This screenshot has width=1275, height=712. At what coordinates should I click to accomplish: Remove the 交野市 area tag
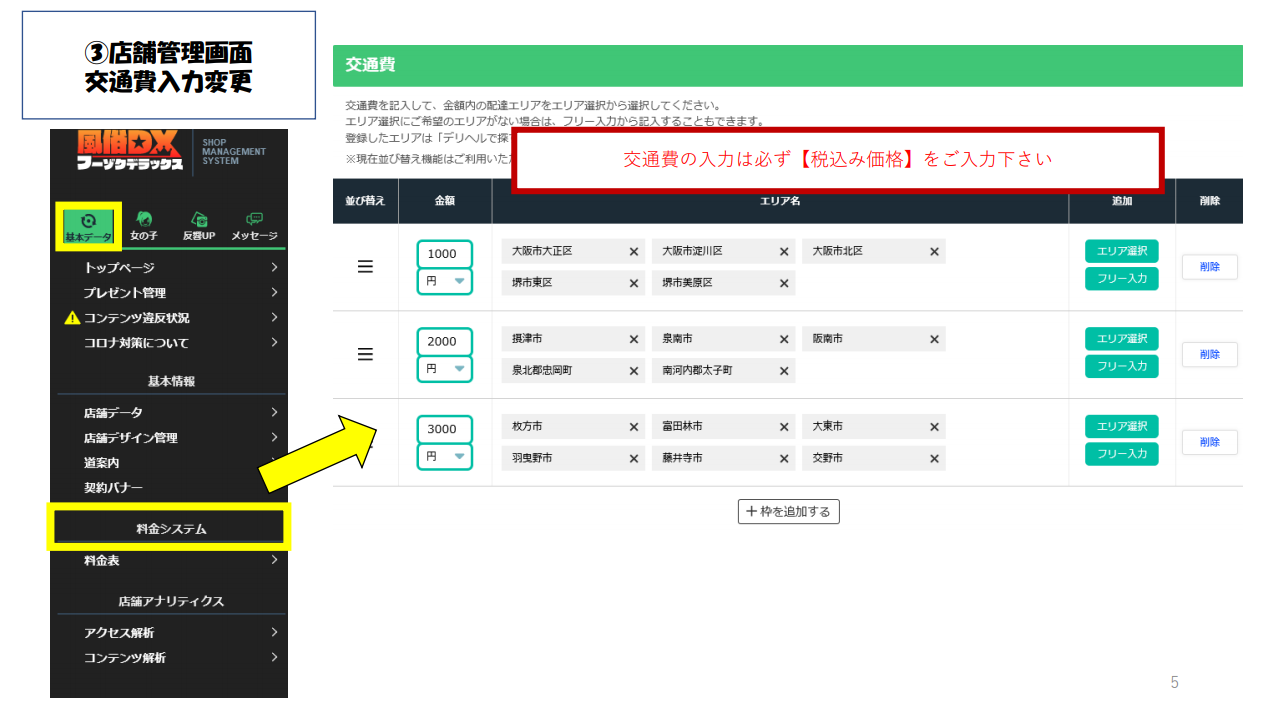[933, 458]
